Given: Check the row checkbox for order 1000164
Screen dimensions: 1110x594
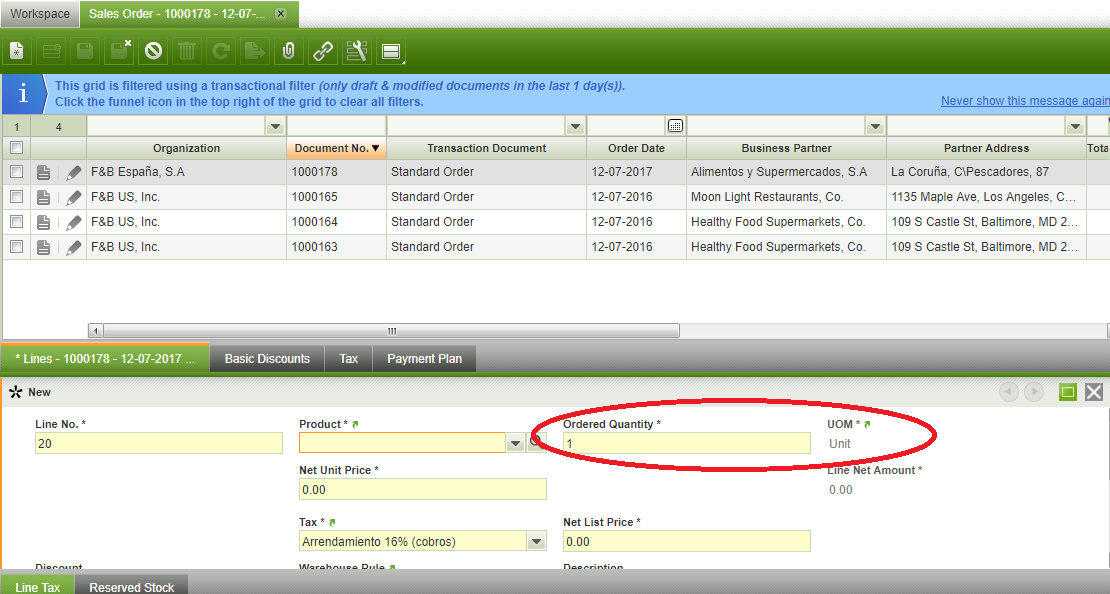Looking at the screenshot, I should tap(16, 222).
